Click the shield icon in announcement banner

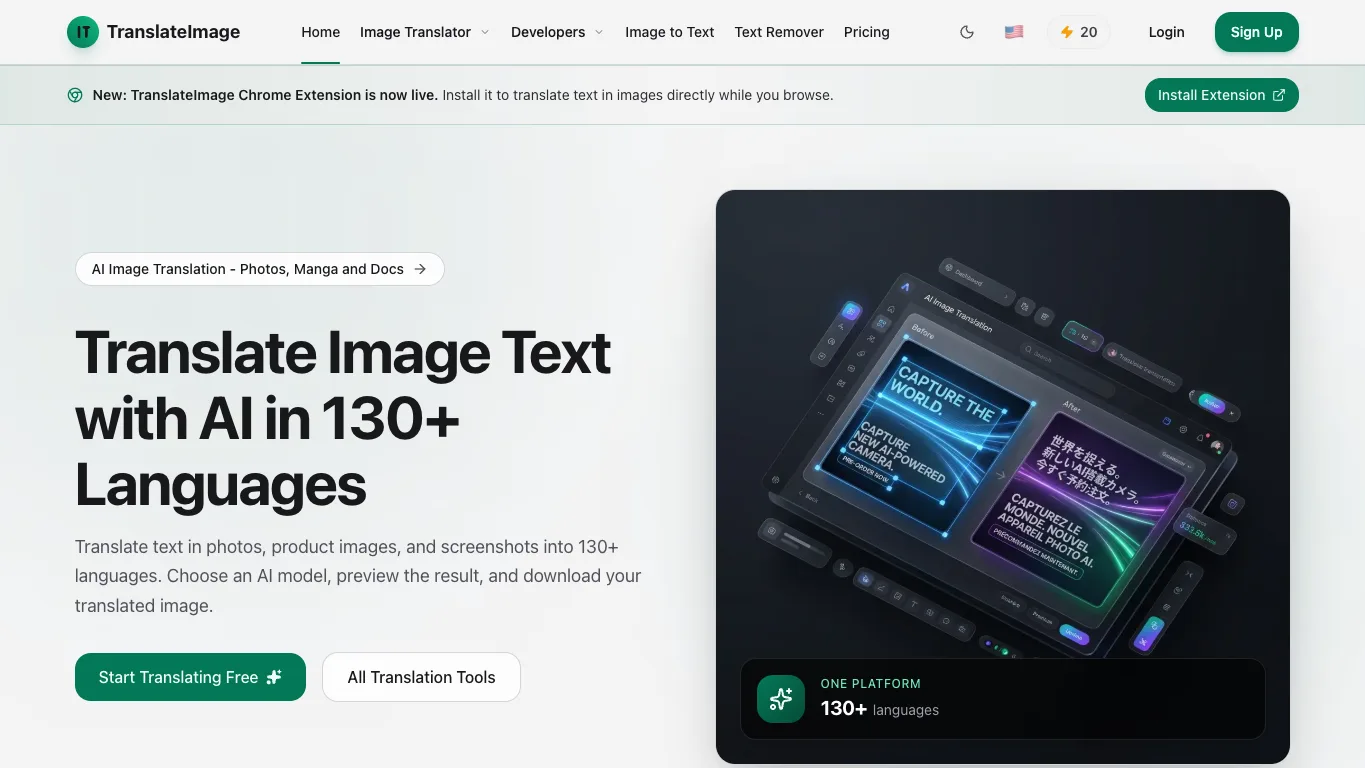[x=75, y=95]
